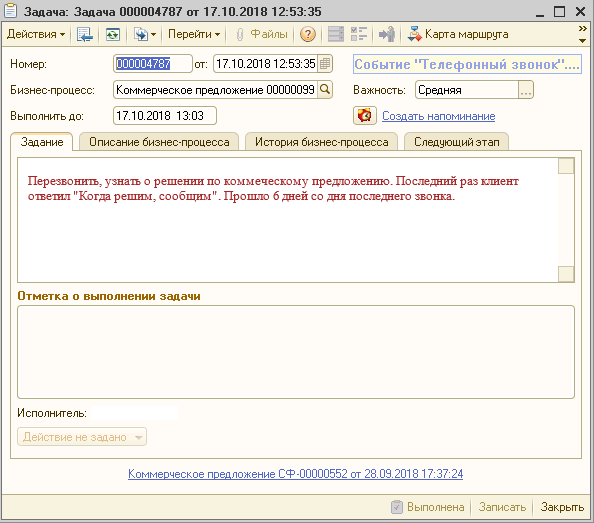
Task: Open the Следующий этап tab
Action: pos(456,142)
